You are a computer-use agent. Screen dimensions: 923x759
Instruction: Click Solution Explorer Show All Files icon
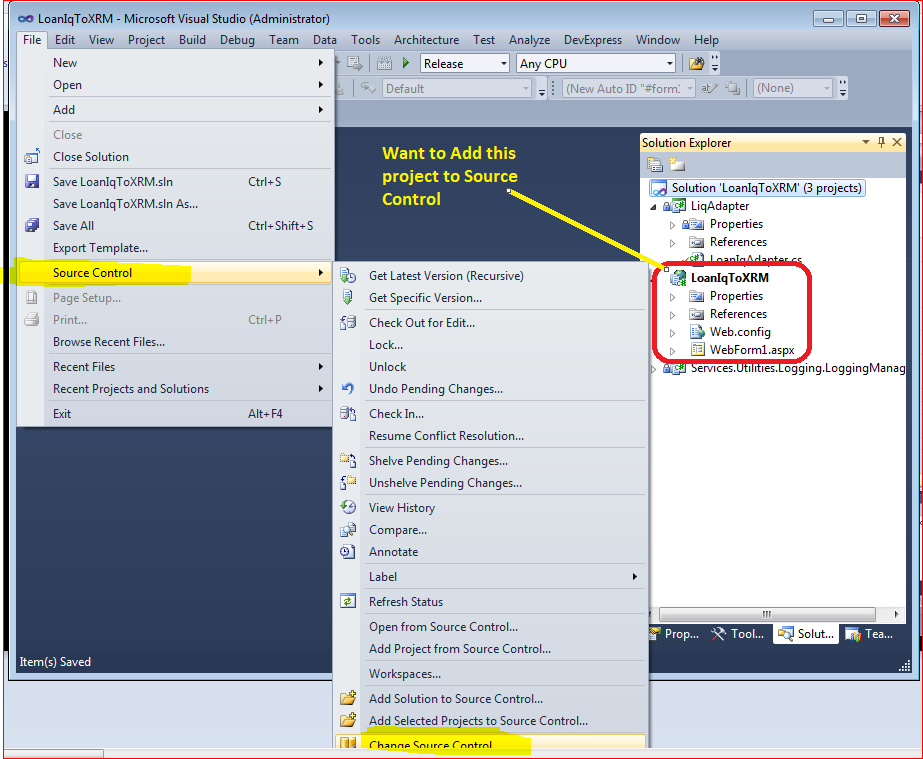coord(676,165)
